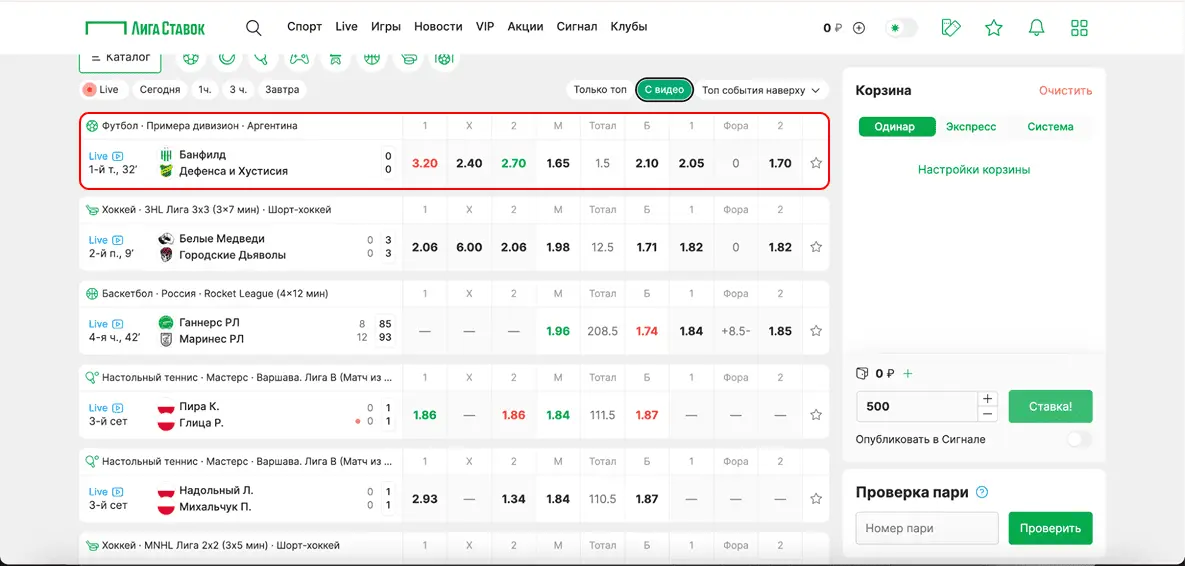Click the plus deposit icon beside header balance

coord(858,28)
